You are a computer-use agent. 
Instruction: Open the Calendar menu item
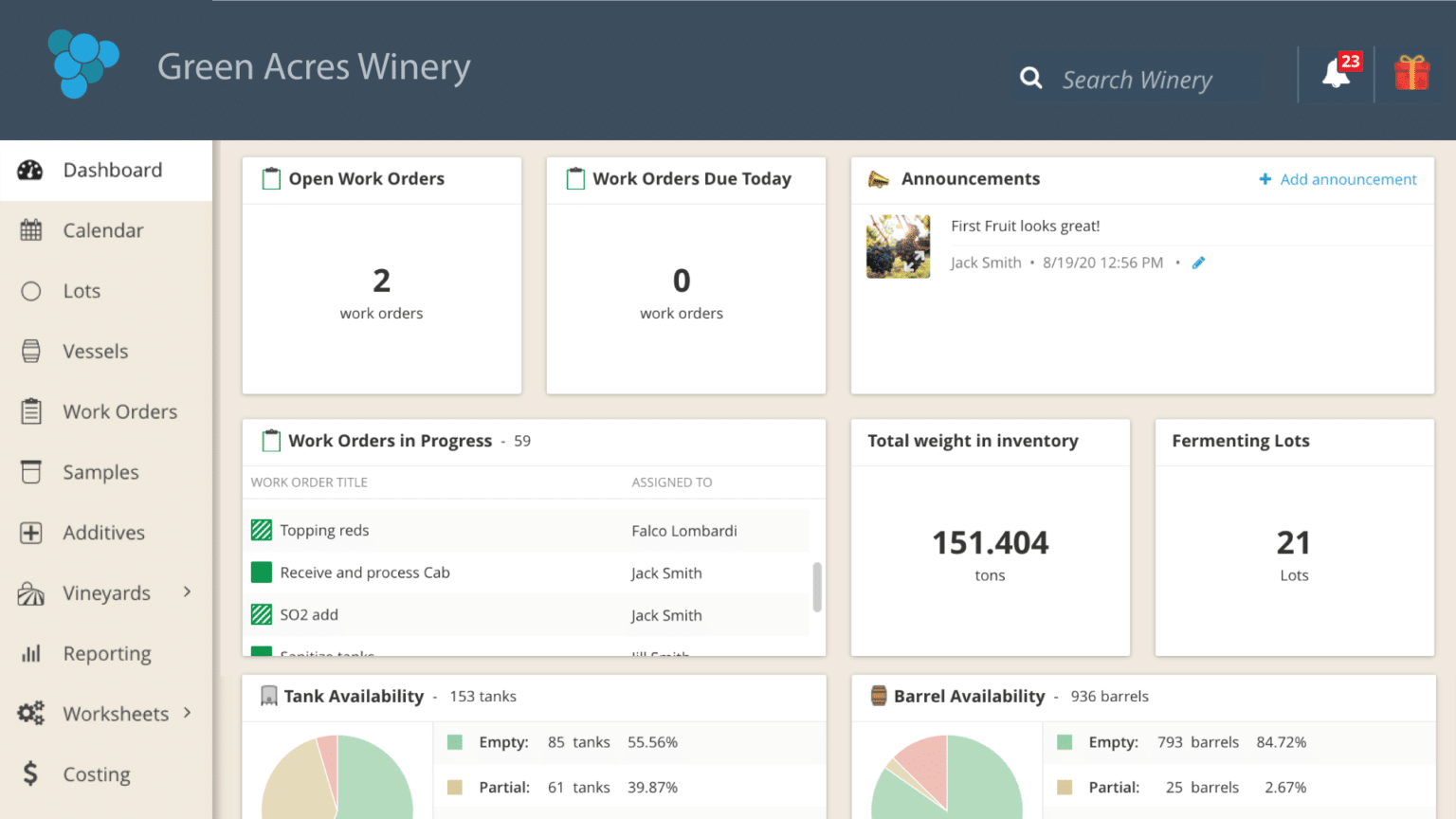point(102,230)
